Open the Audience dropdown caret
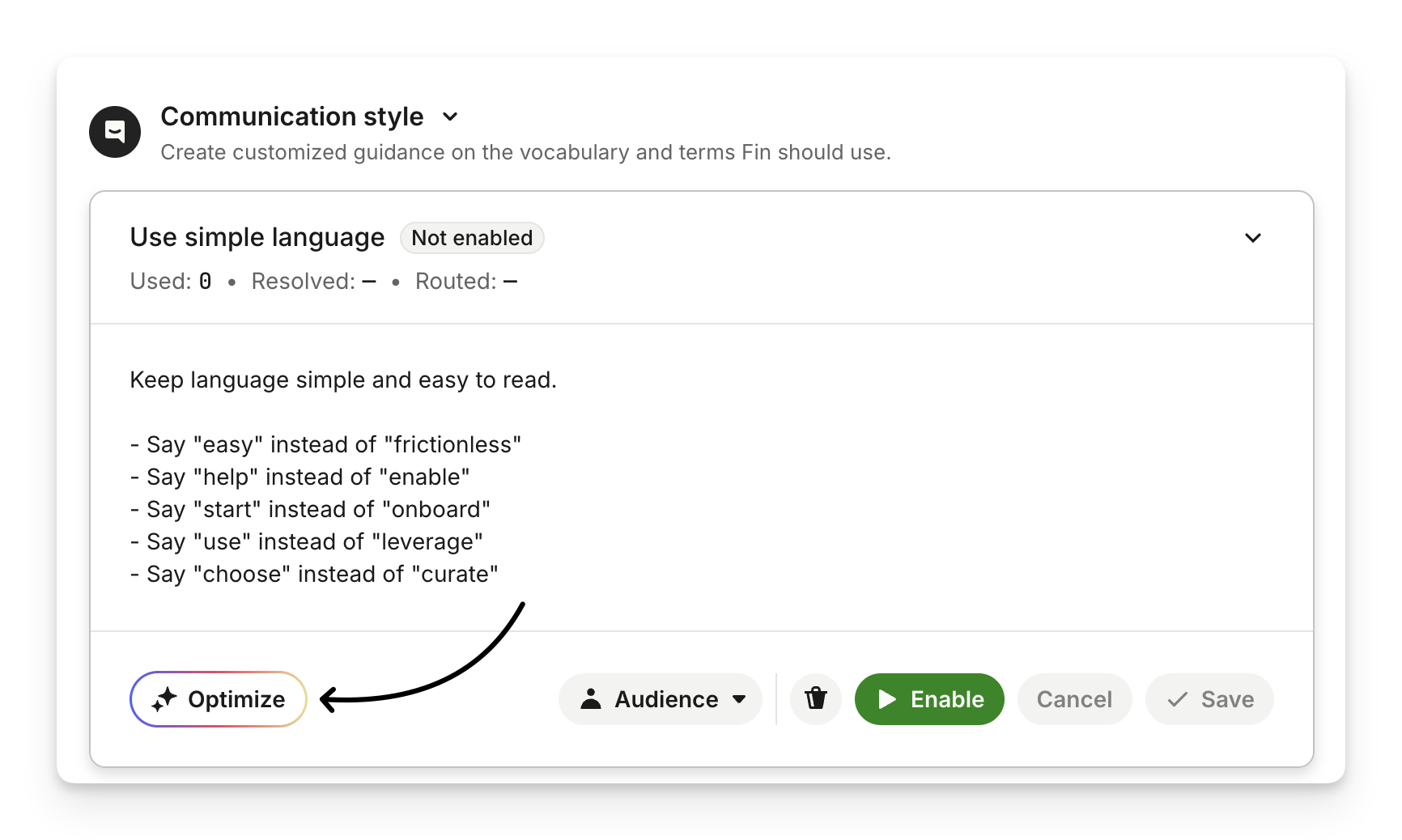 [x=738, y=699]
